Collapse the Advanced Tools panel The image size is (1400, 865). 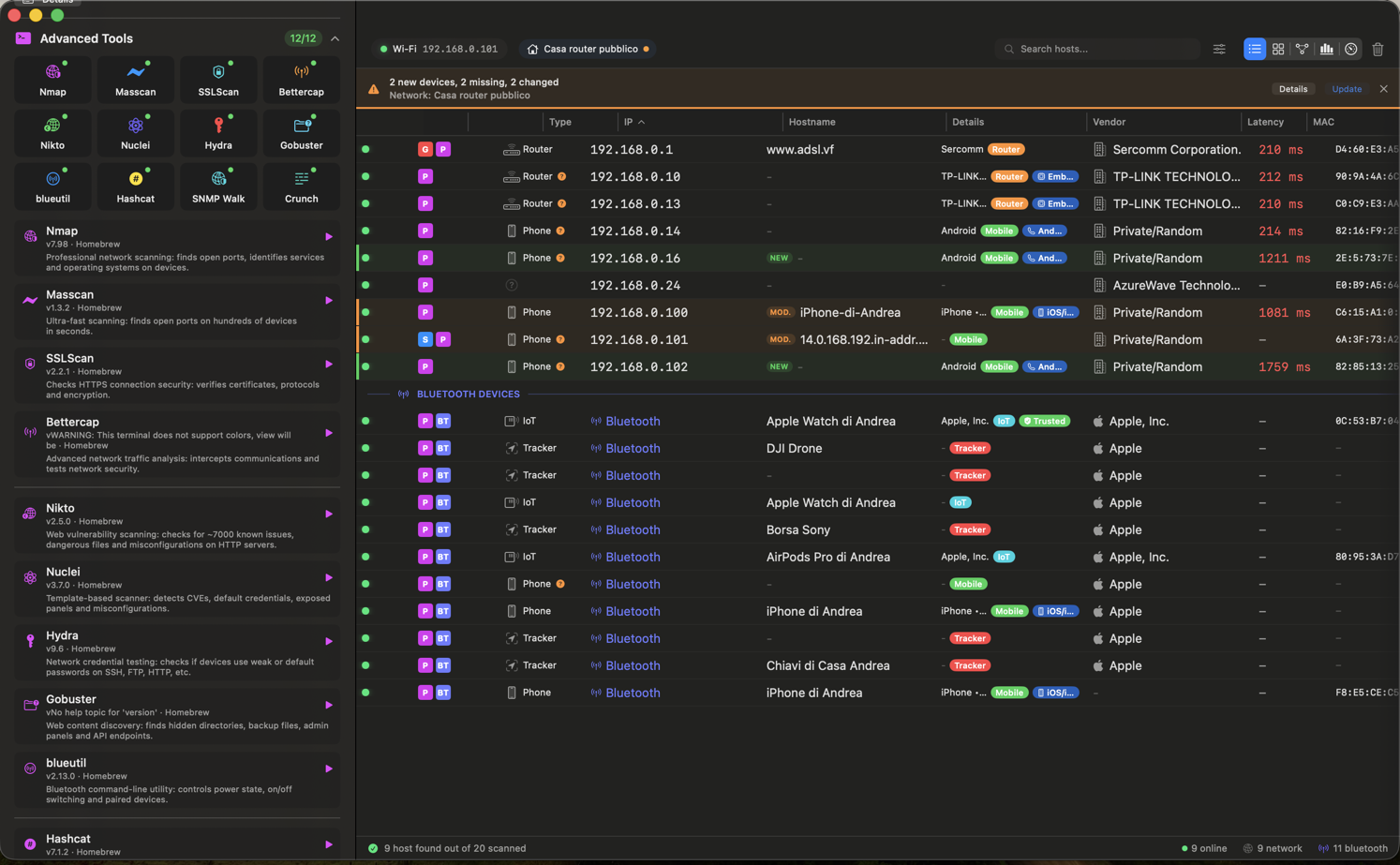click(335, 38)
